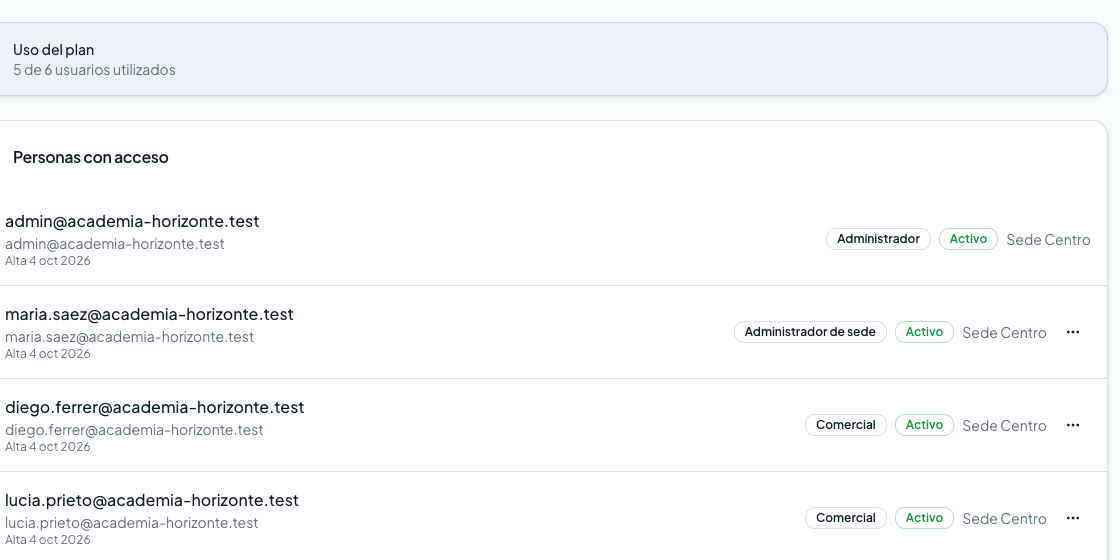Viewport: 1120px width, 560px height.
Task: Click the Activo status badge for admin
Action: [968, 239]
